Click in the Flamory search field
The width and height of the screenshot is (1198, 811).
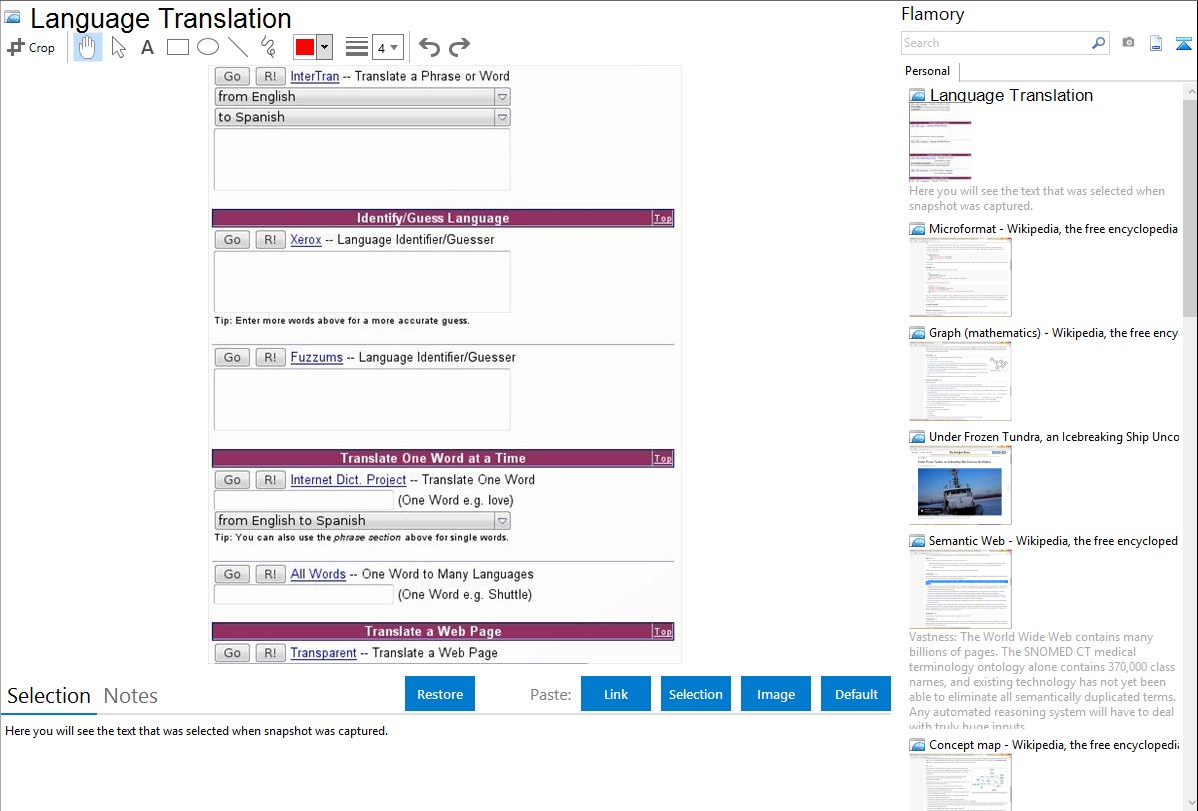995,43
